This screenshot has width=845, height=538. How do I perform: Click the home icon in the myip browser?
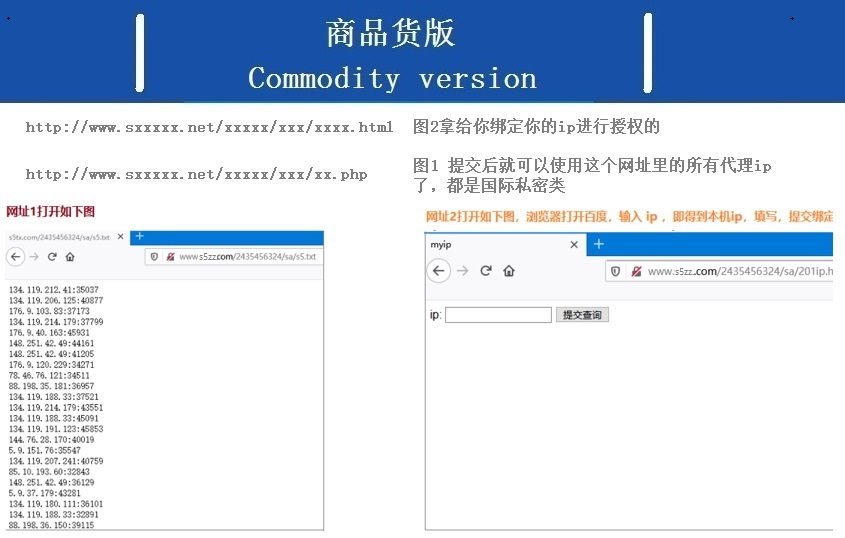pos(509,271)
